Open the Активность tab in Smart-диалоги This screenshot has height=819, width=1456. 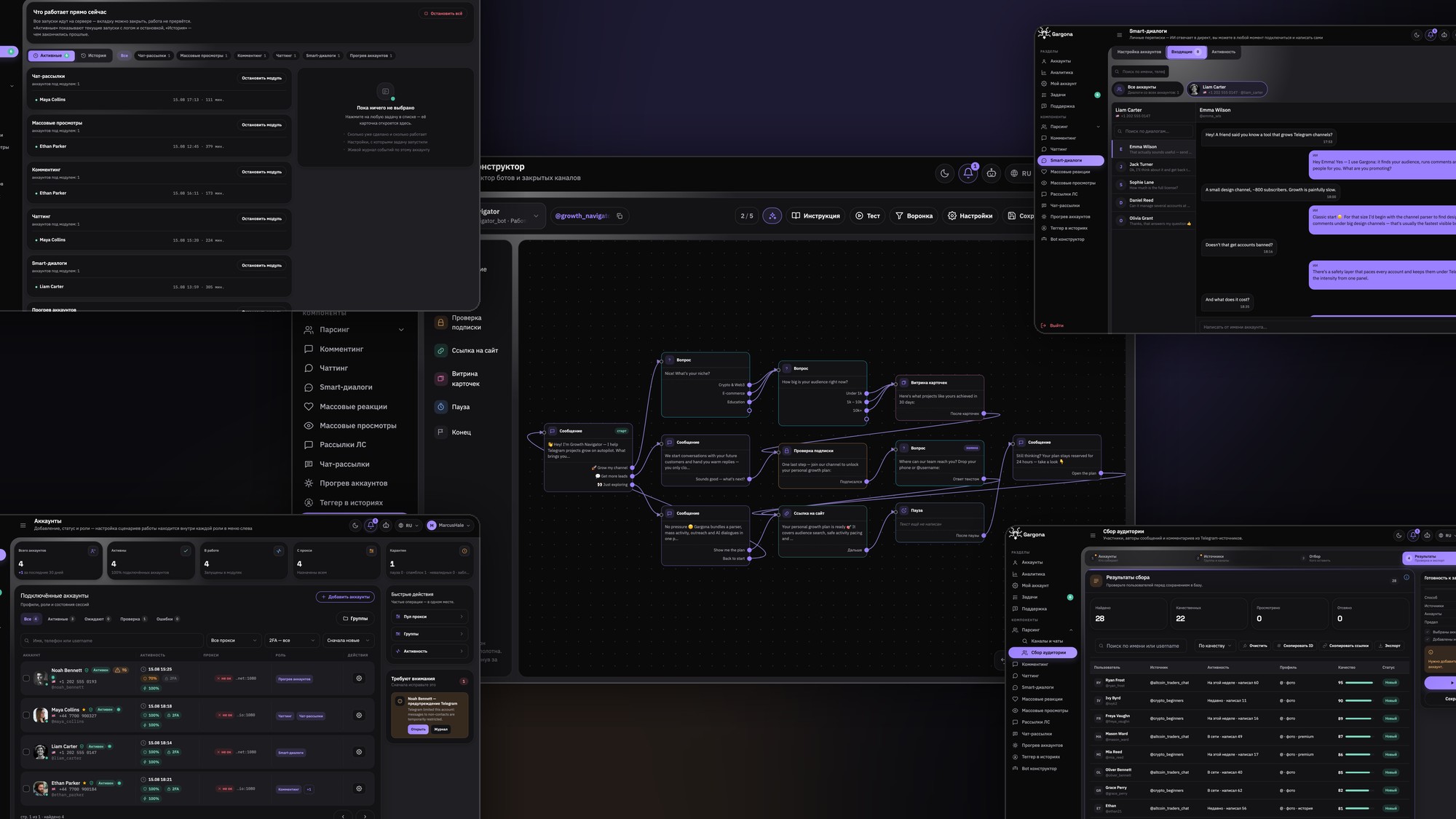point(1223,52)
